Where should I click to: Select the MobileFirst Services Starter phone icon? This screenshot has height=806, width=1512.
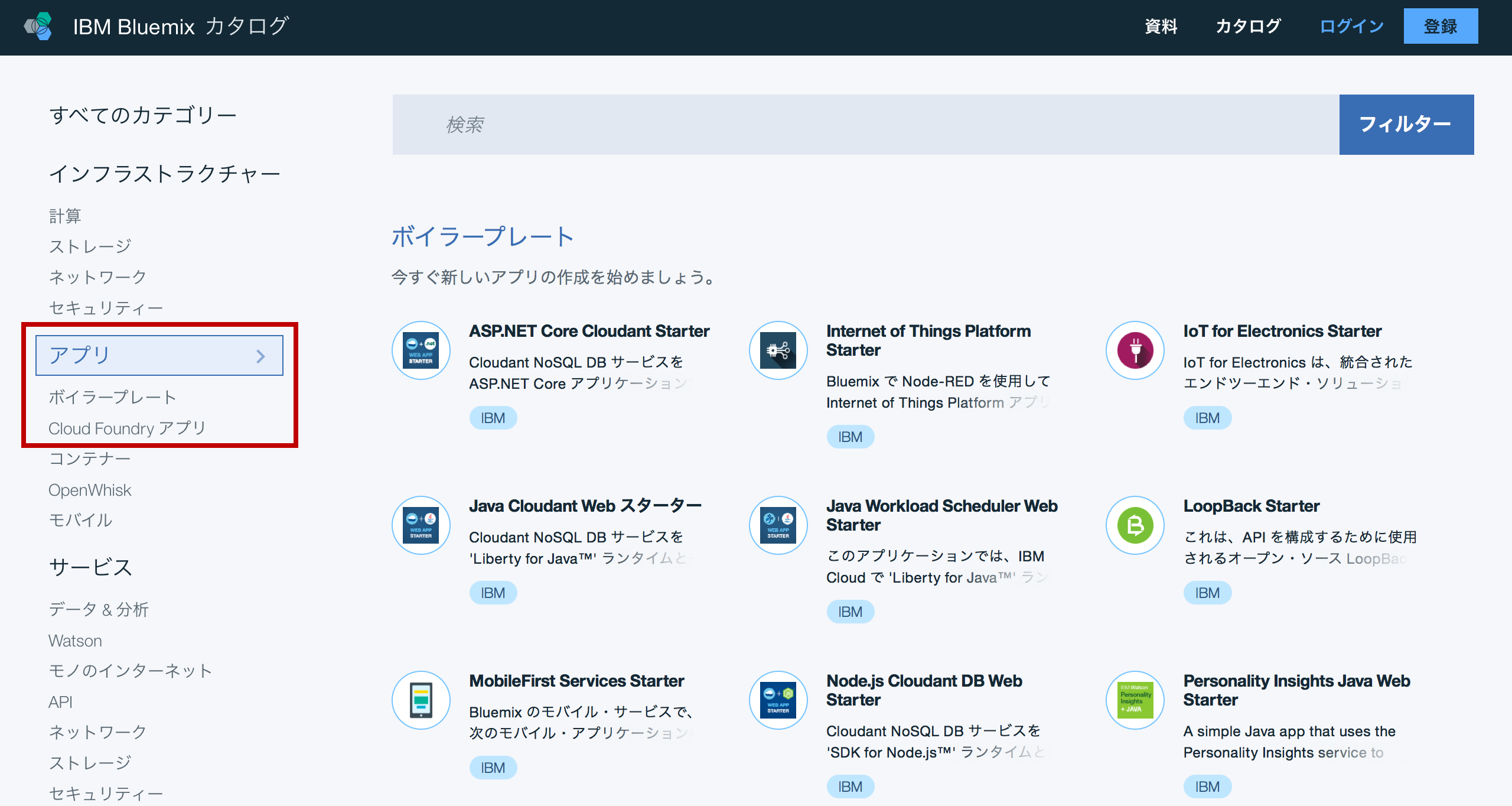(x=421, y=700)
